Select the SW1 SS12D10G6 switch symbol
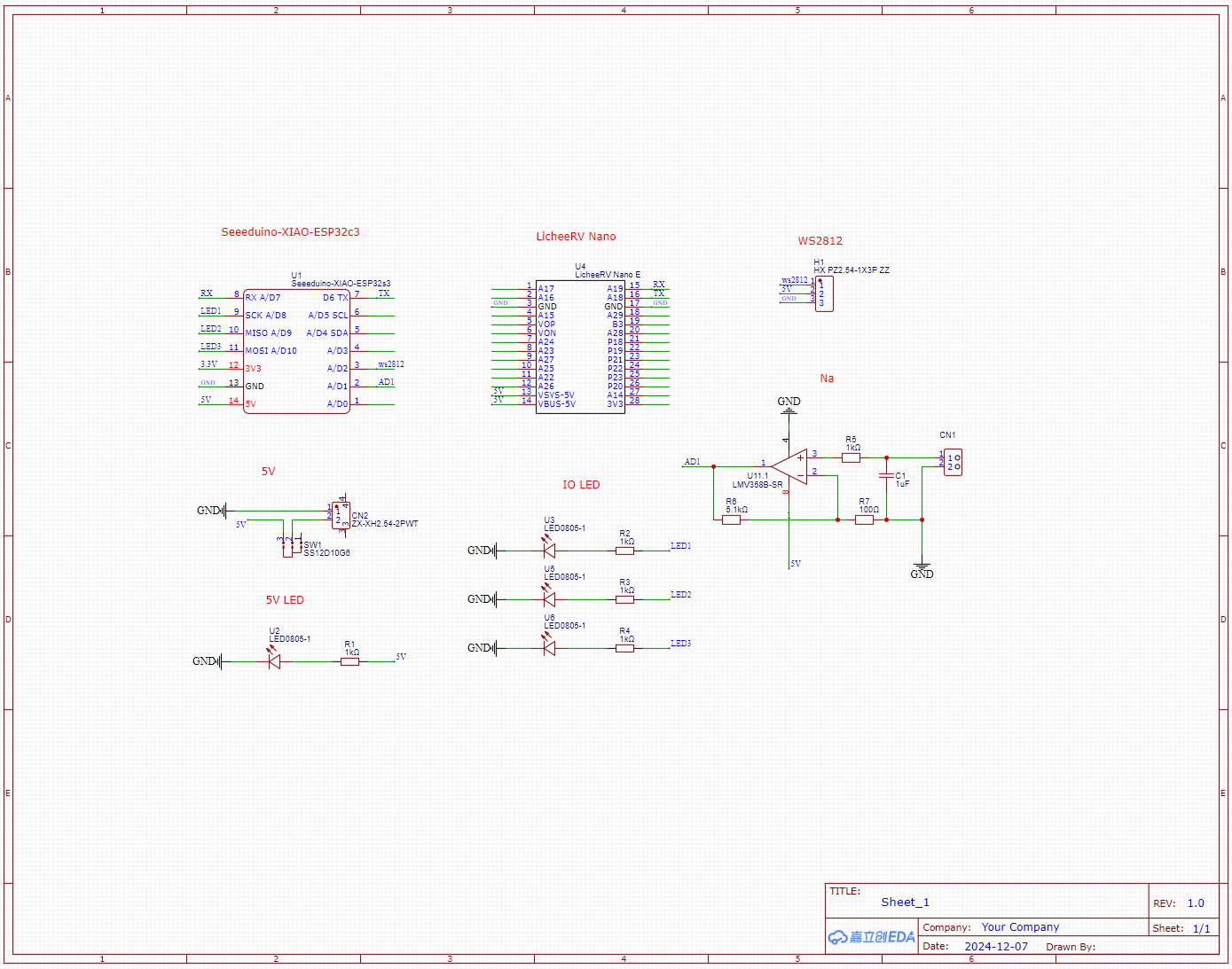Viewport: 1232px width, 969px height. tap(292, 546)
